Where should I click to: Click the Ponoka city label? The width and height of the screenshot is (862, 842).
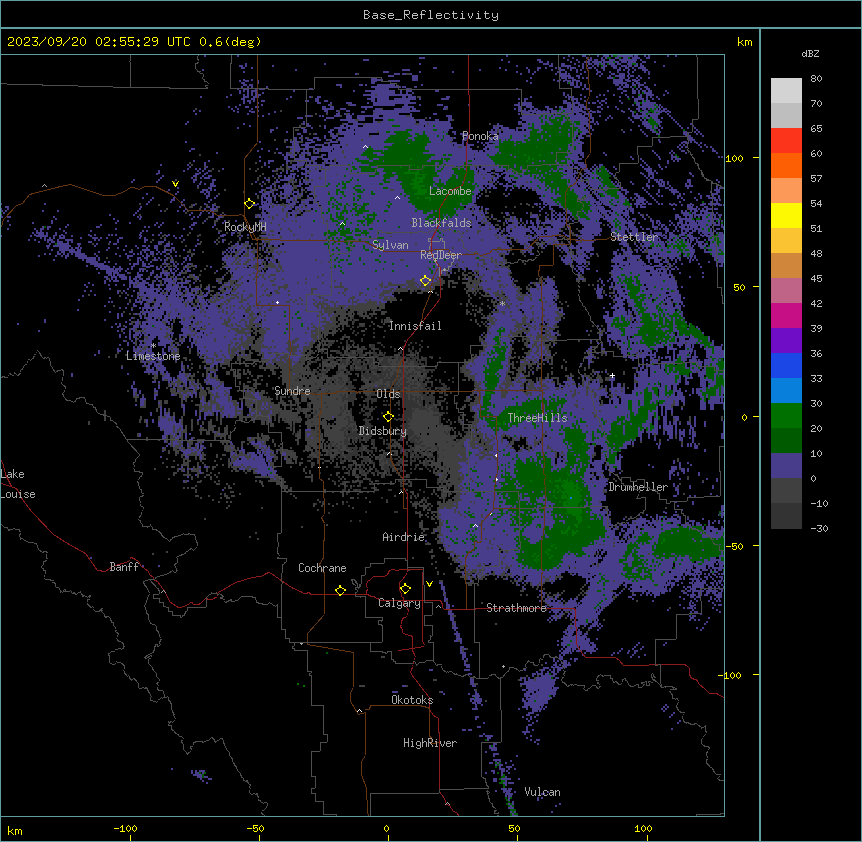[x=480, y=136]
